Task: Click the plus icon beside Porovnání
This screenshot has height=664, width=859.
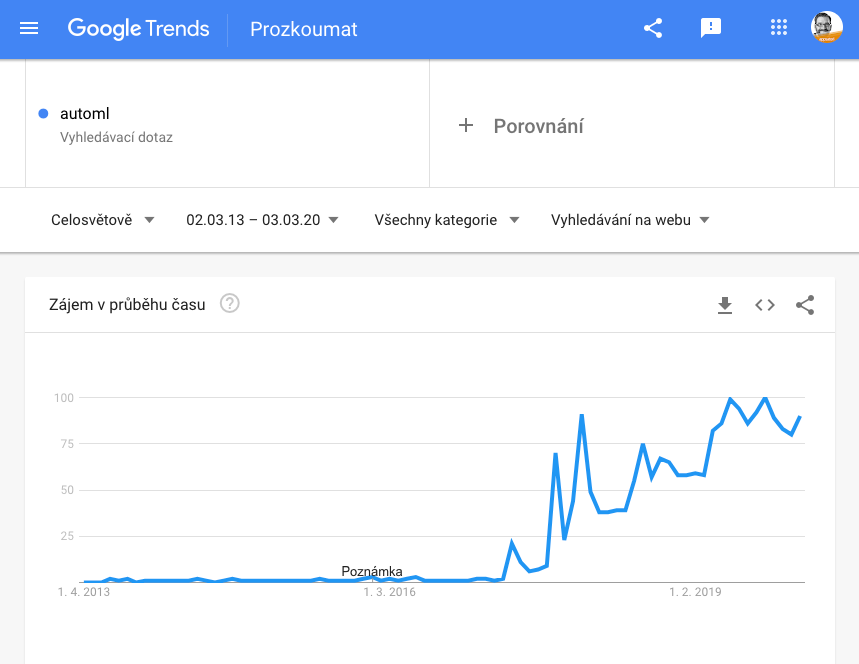Action: (466, 125)
